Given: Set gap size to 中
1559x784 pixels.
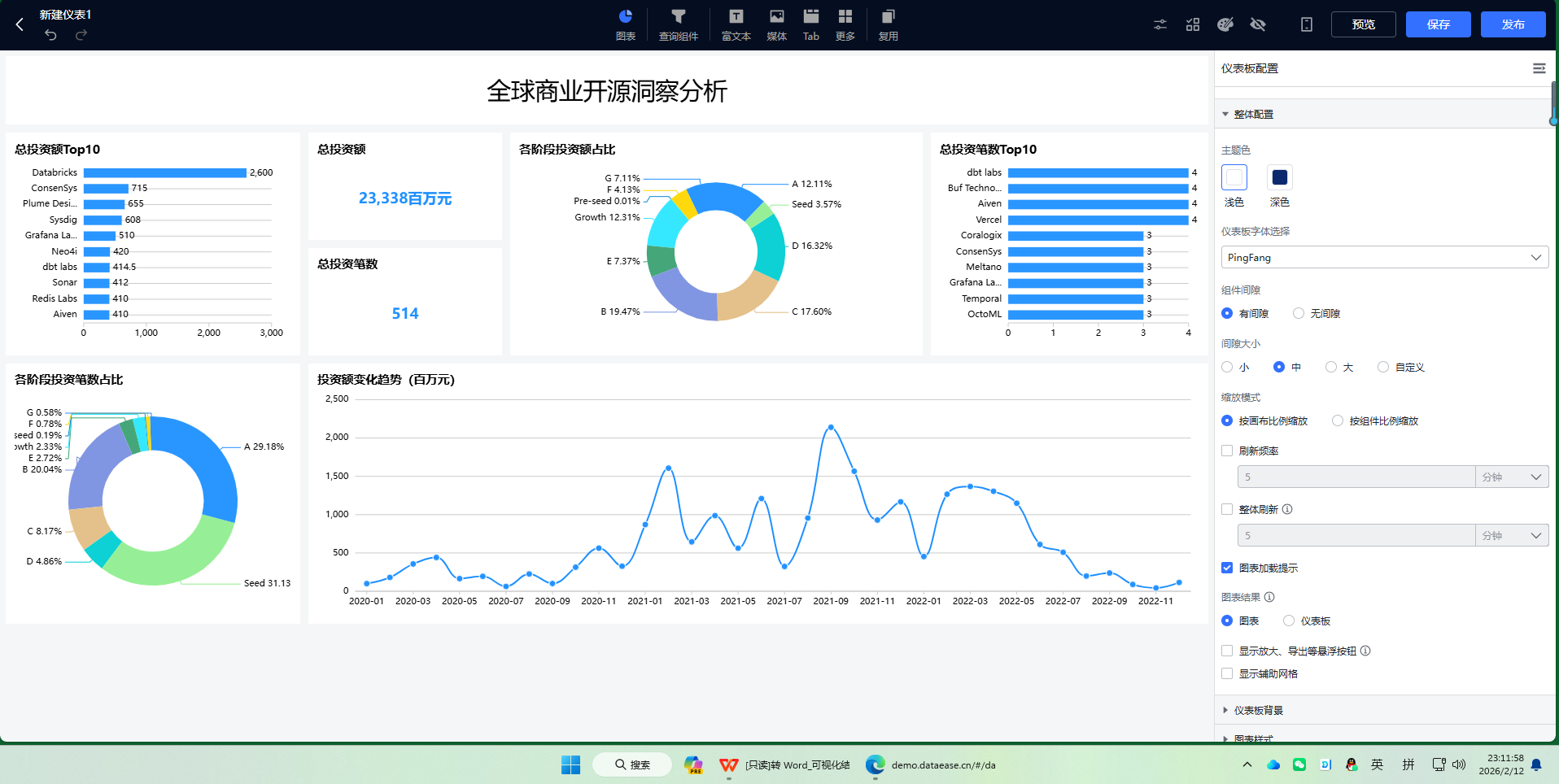Looking at the screenshot, I should click(1287, 367).
